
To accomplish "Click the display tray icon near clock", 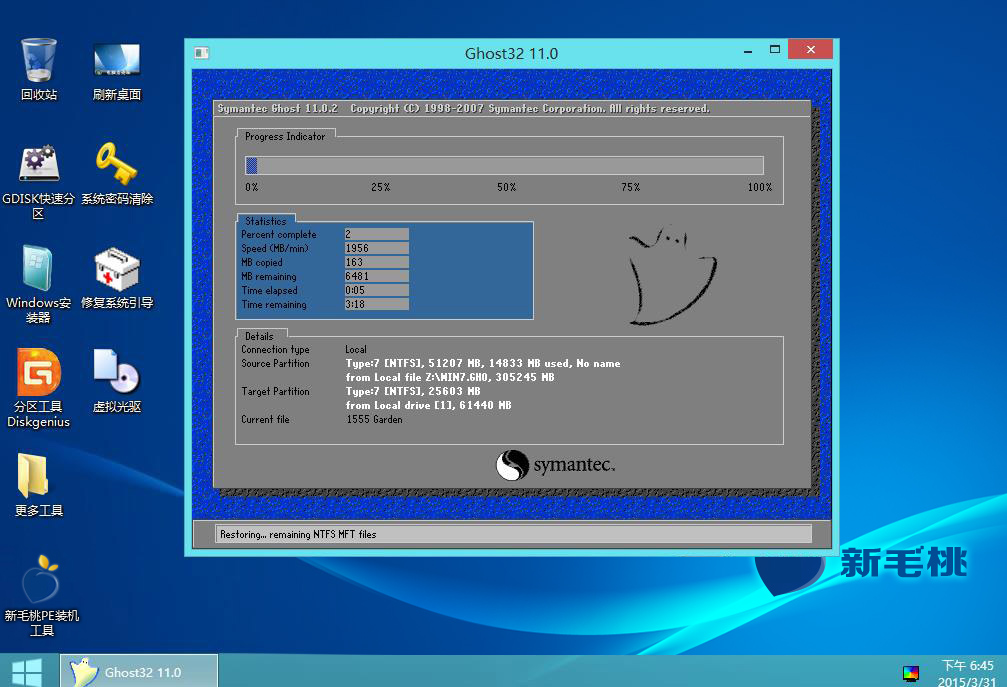I will (x=911, y=673).
